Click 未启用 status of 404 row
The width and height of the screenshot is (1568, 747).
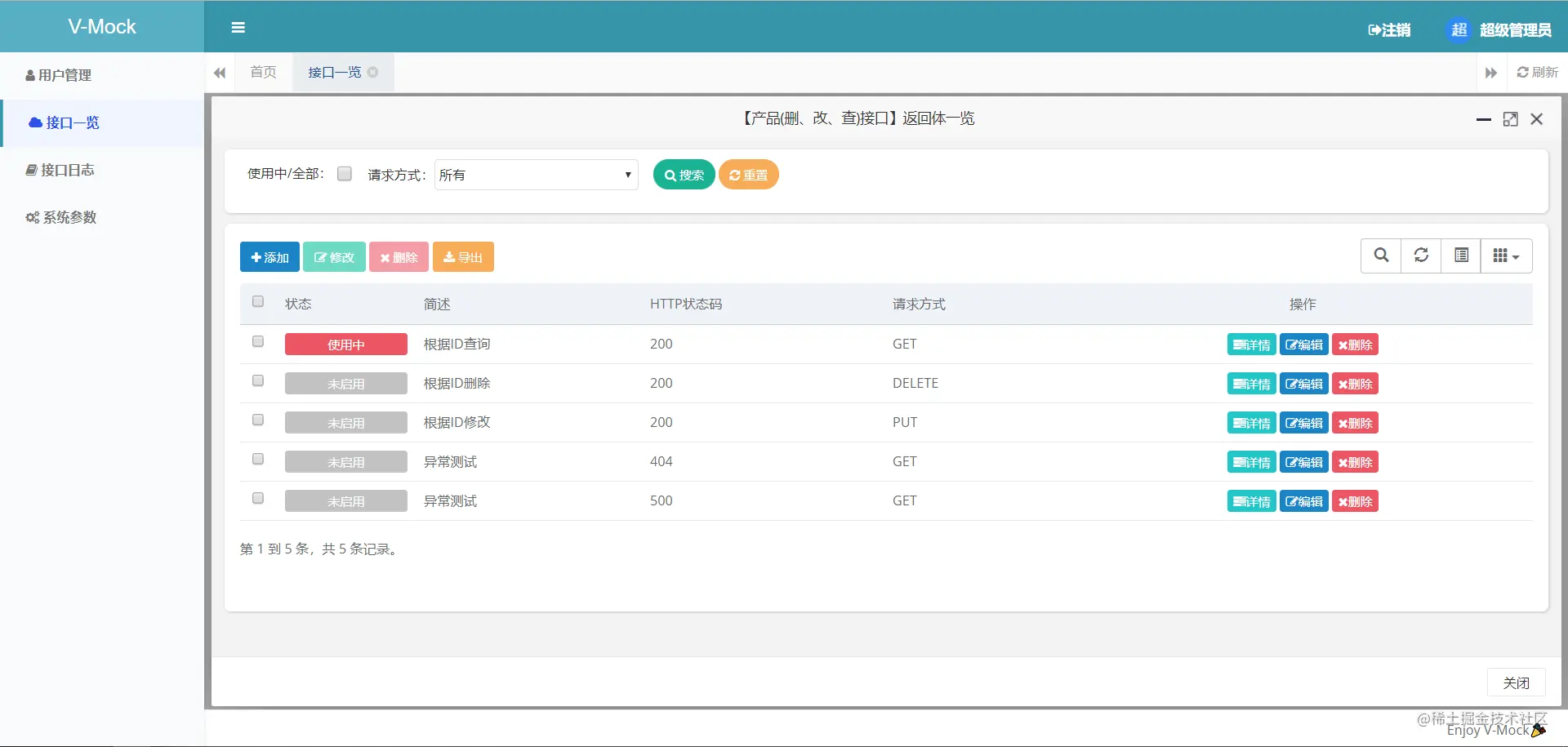(346, 462)
